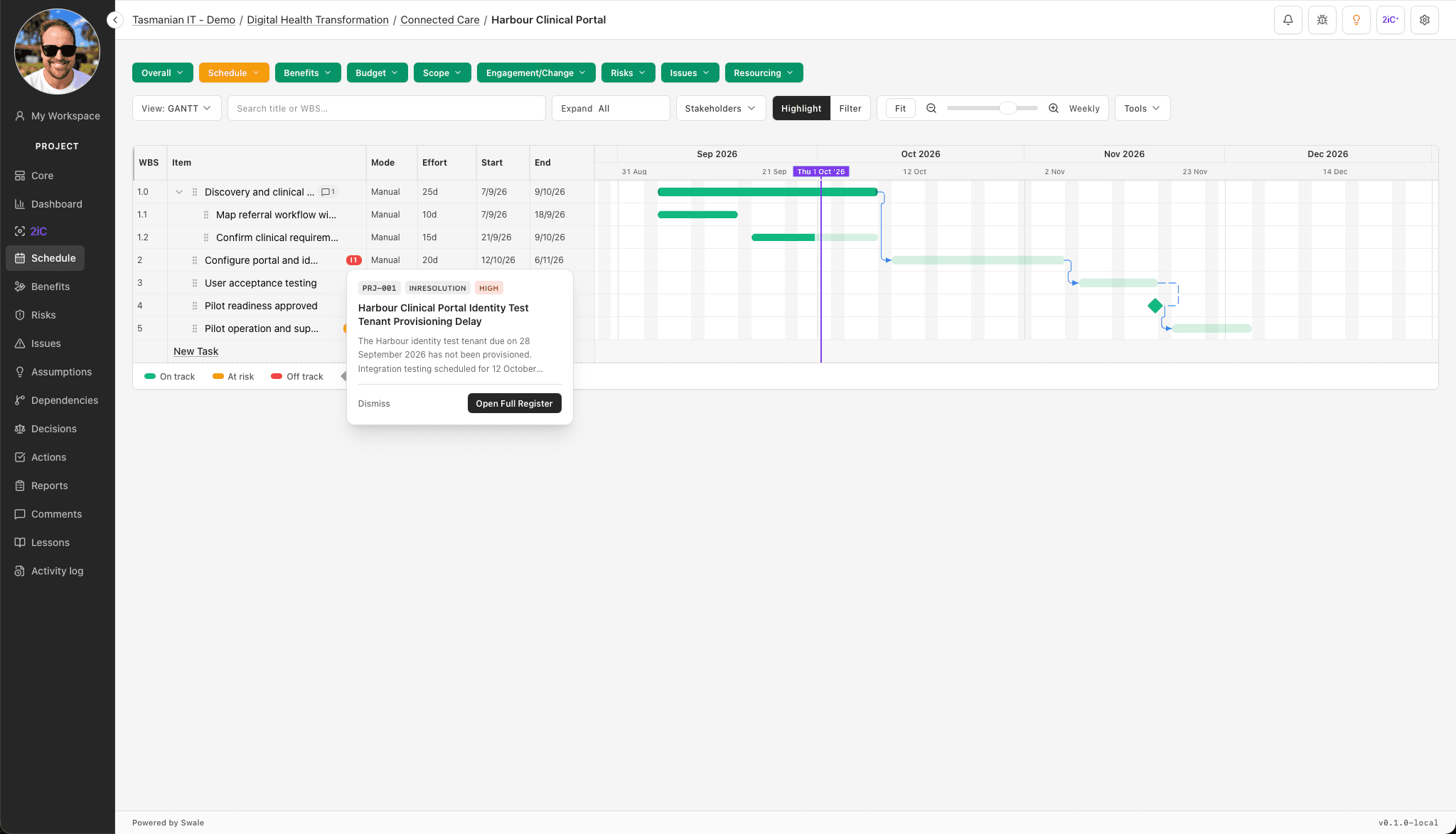Open Activity log in the sidebar
The width and height of the screenshot is (1456, 834).
pyautogui.click(x=57, y=571)
